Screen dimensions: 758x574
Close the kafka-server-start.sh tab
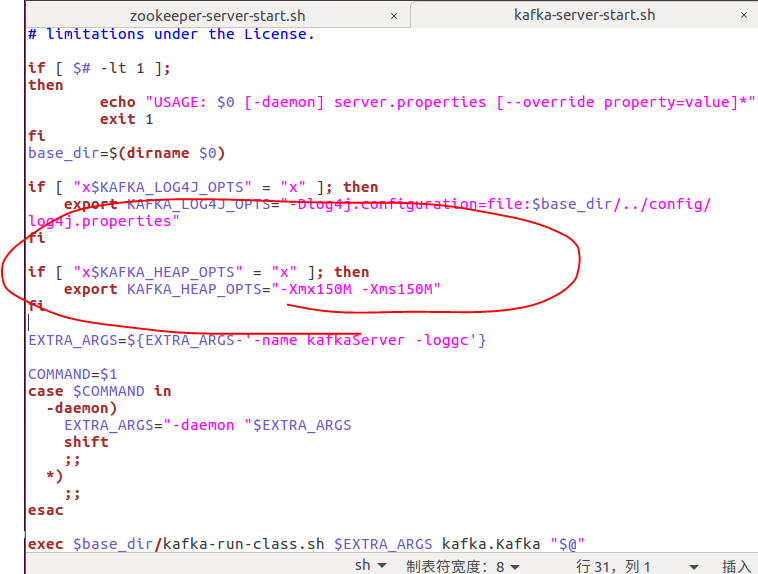coord(744,15)
